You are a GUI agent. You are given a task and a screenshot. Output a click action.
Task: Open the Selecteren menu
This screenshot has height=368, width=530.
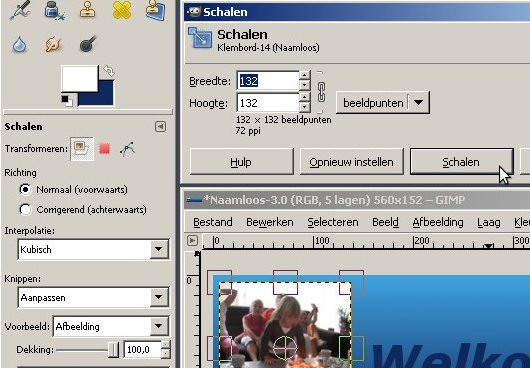[333, 222]
